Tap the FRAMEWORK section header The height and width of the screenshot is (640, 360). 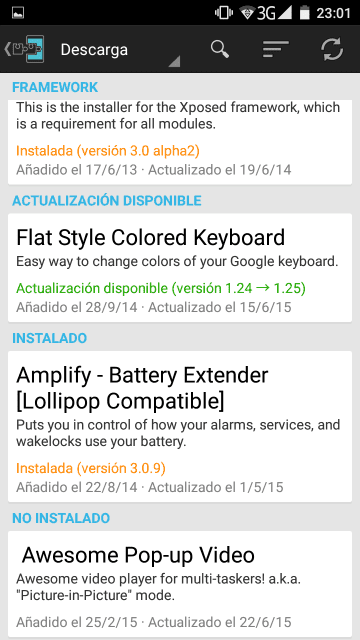pyautogui.click(x=55, y=87)
